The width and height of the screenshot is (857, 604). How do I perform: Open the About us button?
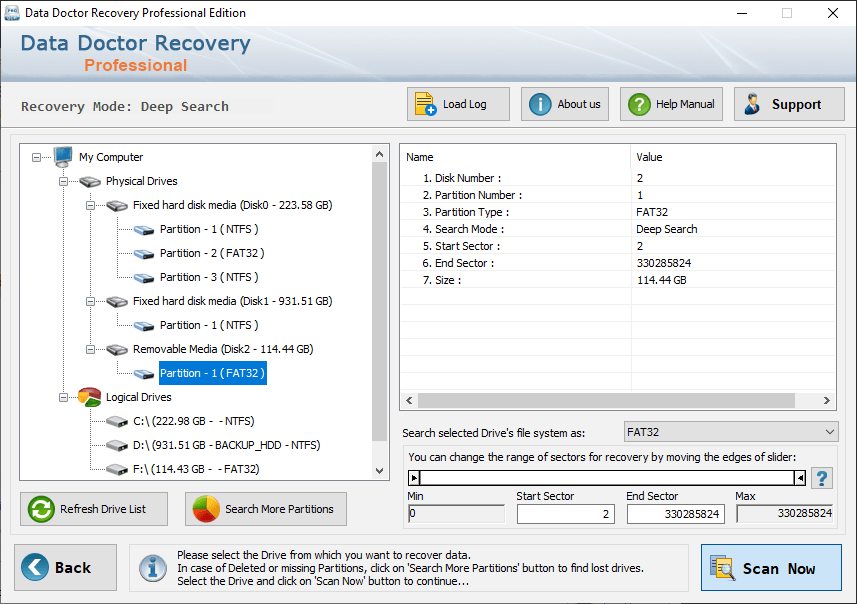[x=565, y=104]
